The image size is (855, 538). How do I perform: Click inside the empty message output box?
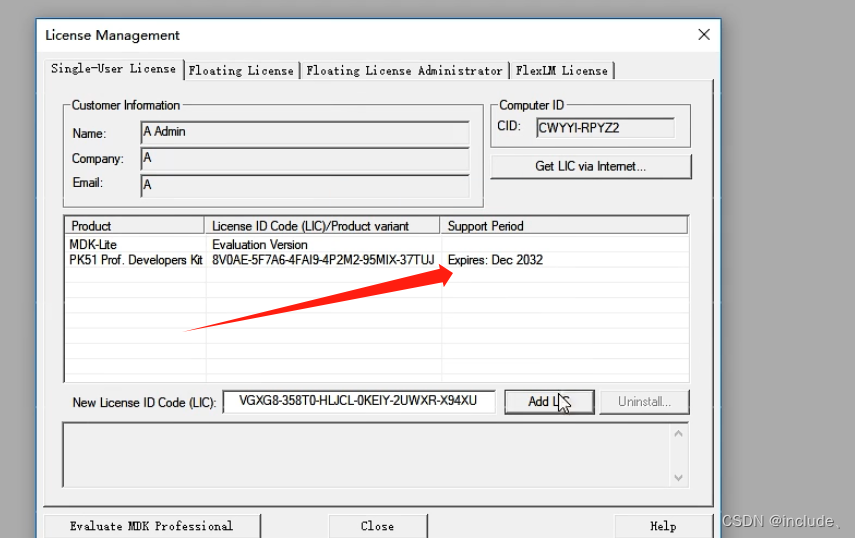click(x=367, y=455)
